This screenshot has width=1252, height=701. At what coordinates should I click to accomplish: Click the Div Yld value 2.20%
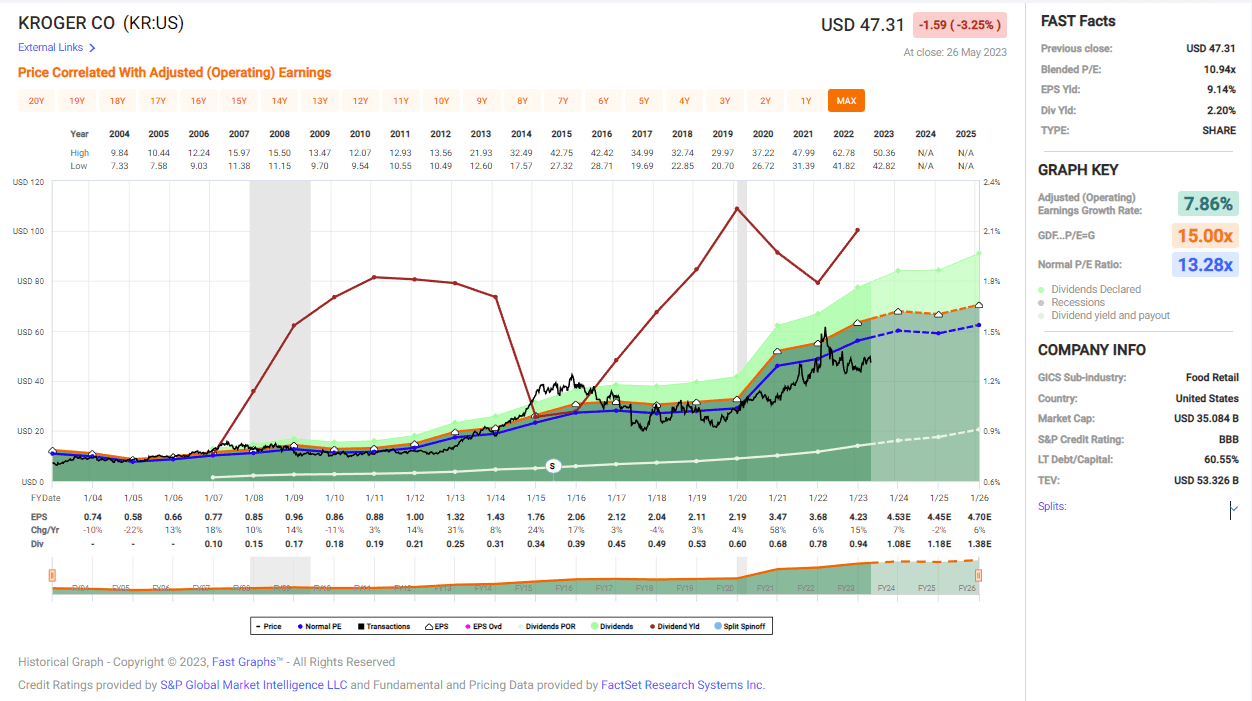click(1220, 110)
